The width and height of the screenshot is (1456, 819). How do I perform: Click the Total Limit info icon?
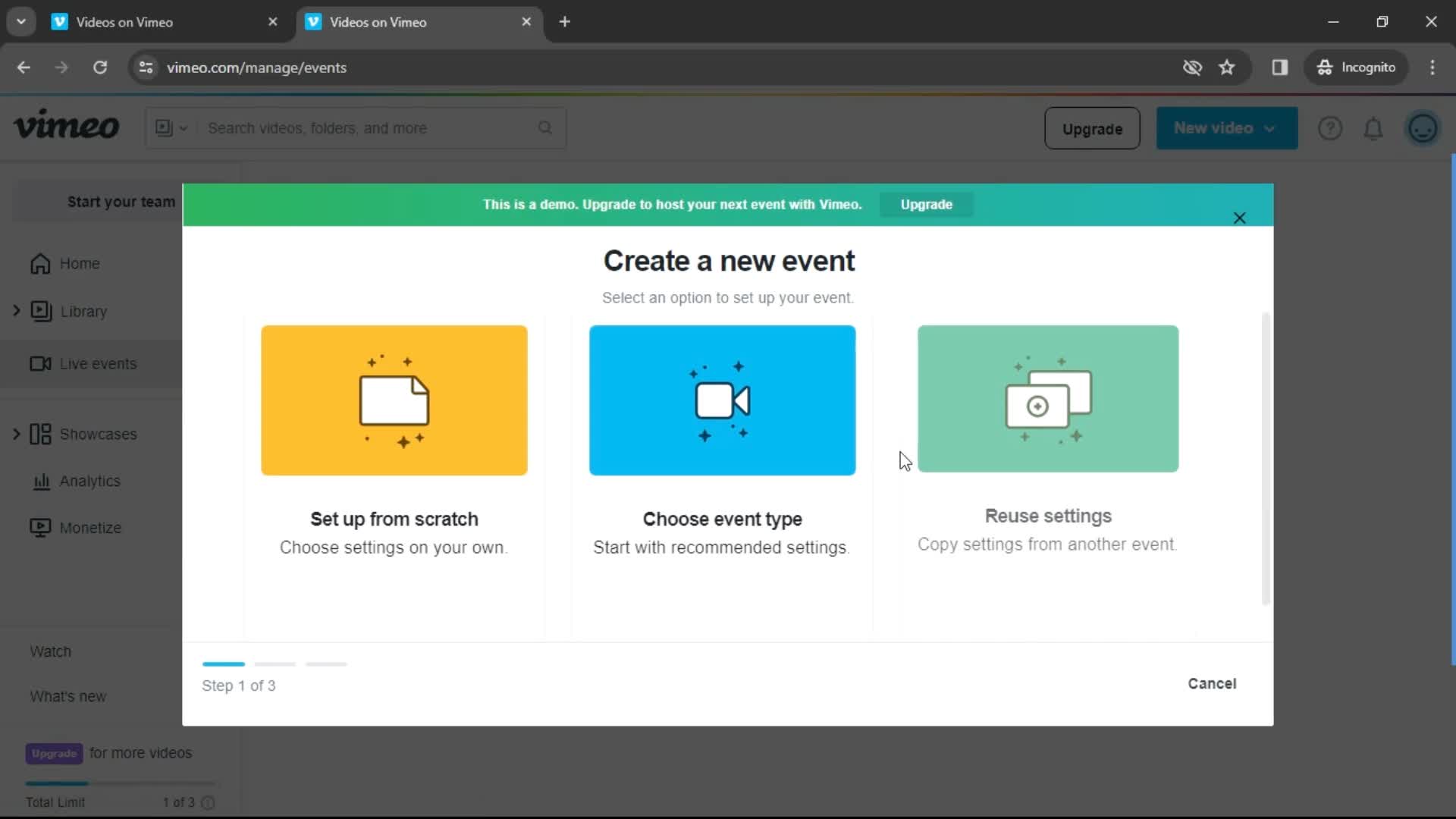pyautogui.click(x=209, y=803)
